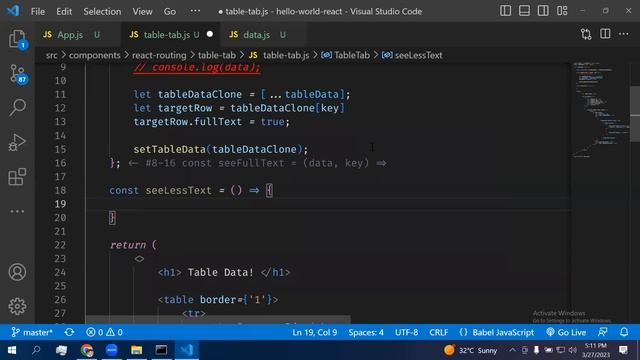This screenshot has height=360, width=640.
Task: Split the editor to the right
Action: click(605, 34)
